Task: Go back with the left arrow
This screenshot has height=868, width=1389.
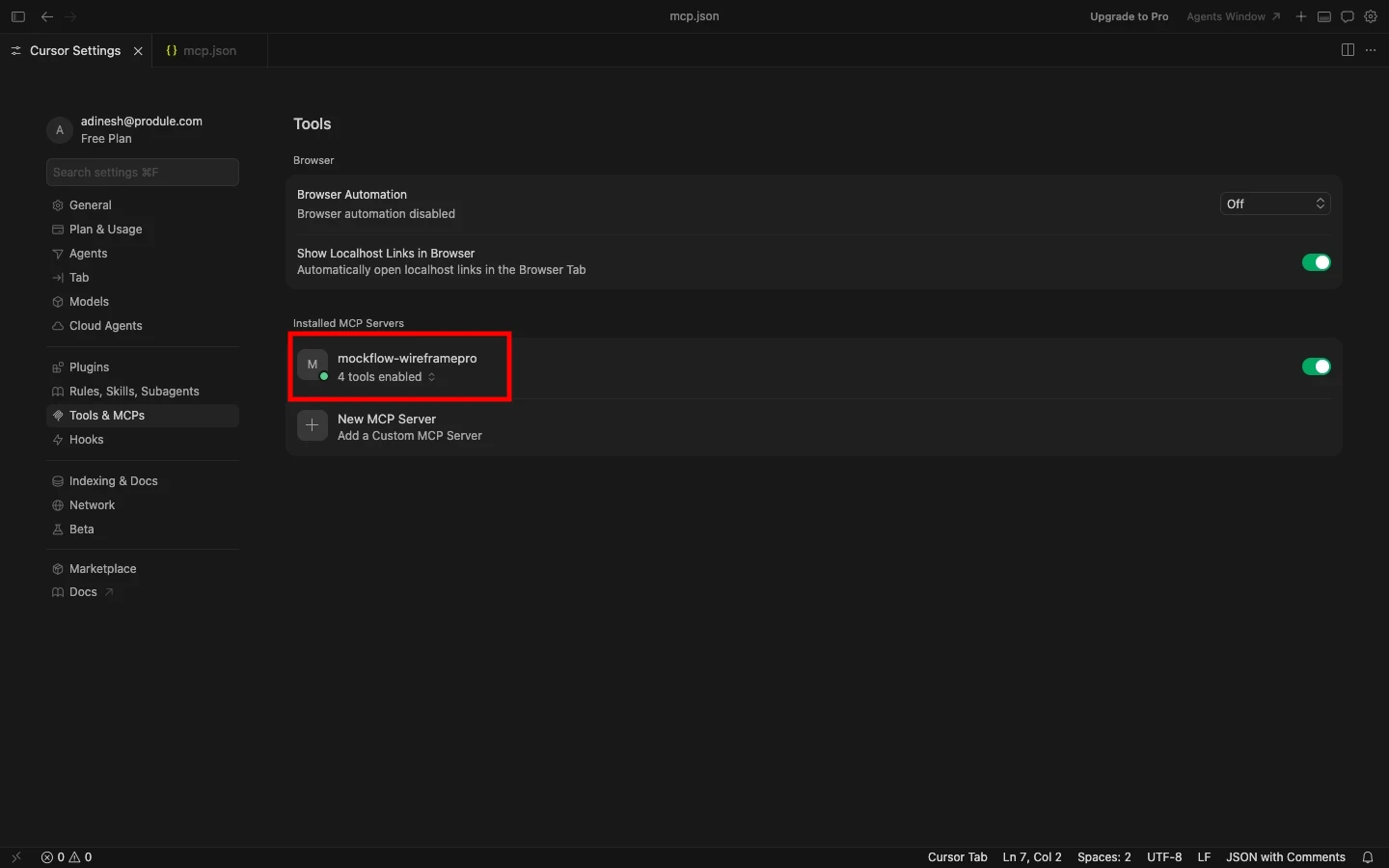Action: tap(46, 16)
